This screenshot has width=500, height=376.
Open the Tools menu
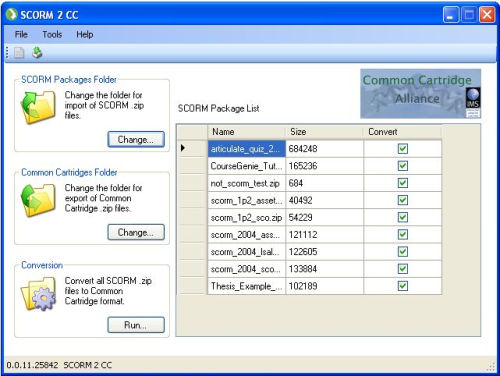tap(52, 34)
